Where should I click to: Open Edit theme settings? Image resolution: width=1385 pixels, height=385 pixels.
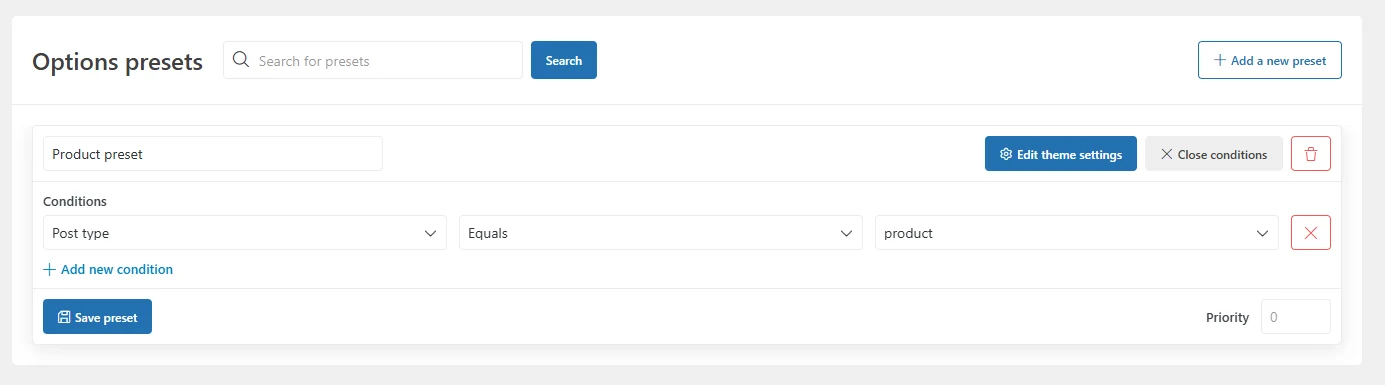(x=1061, y=154)
